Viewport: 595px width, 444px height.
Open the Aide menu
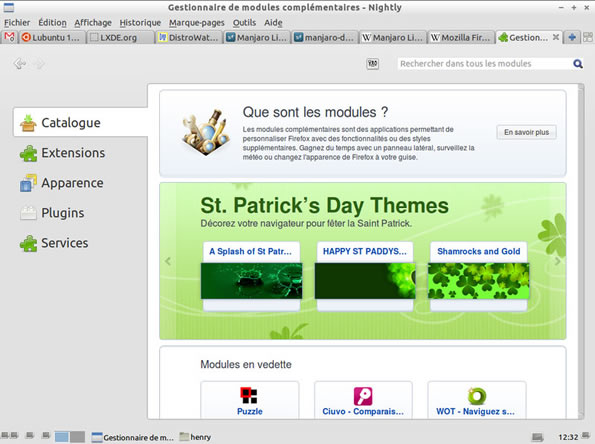(x=273, y=23)
